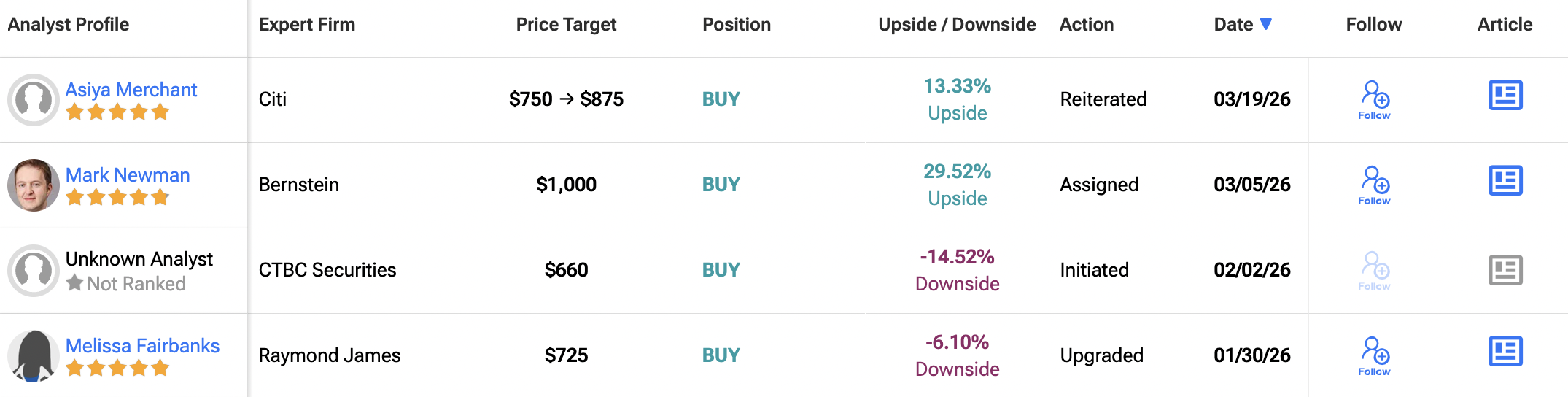The height and width of the screenshot is (397, 1568).
Task: Follow analyst Asiya Merchant
Action: [1375, 100]
